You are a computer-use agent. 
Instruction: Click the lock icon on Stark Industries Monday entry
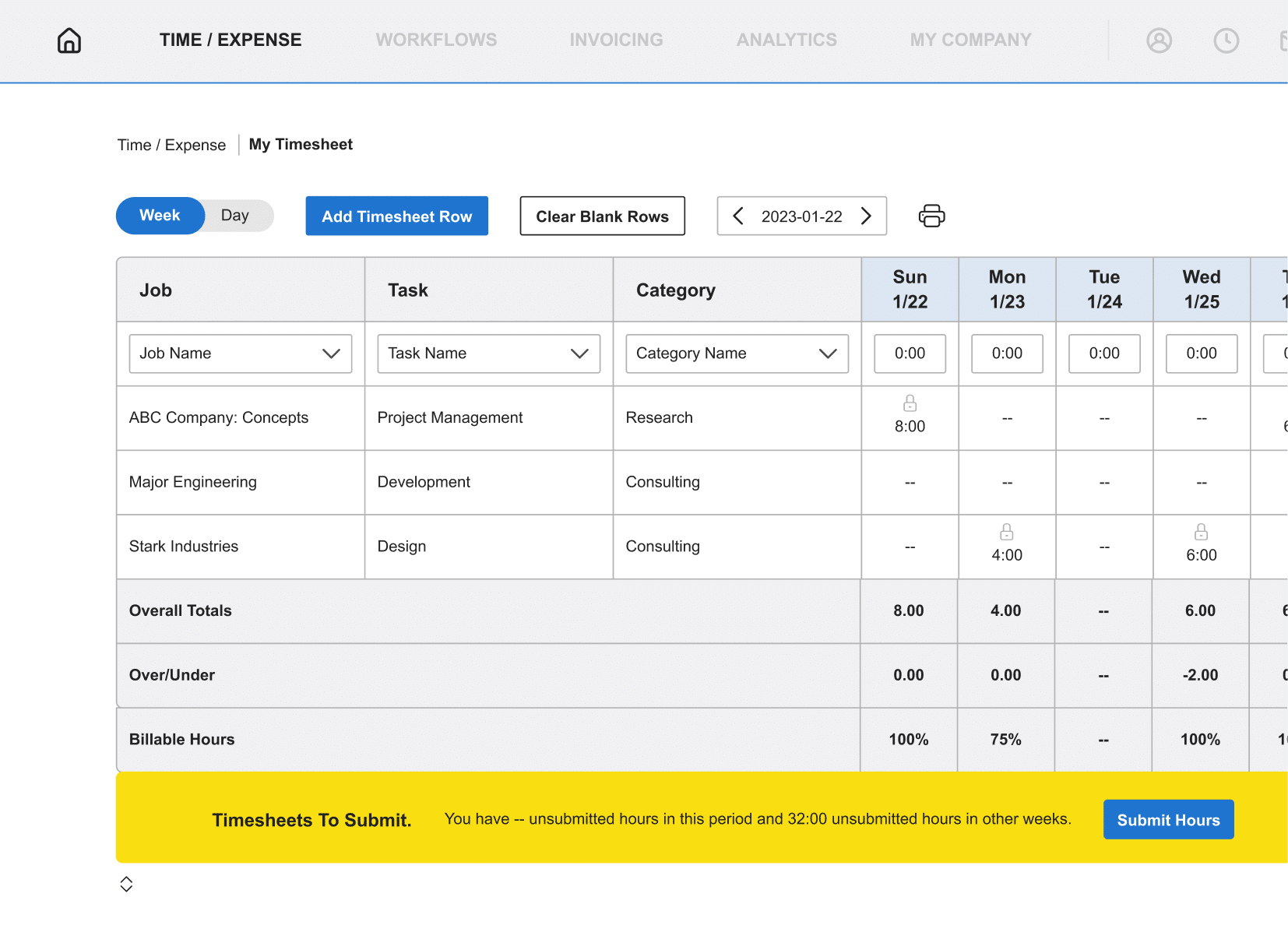[1006, 533]
